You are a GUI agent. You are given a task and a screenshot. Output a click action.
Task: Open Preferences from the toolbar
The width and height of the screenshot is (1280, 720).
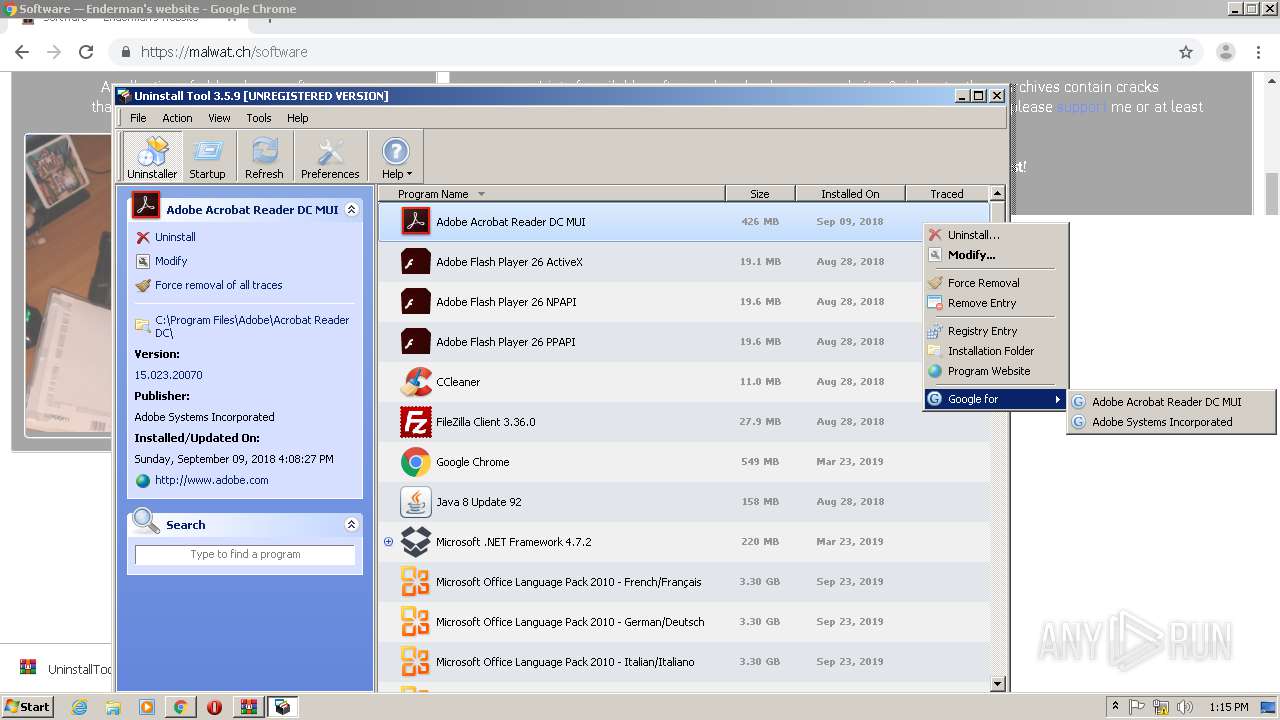(330, 157)
